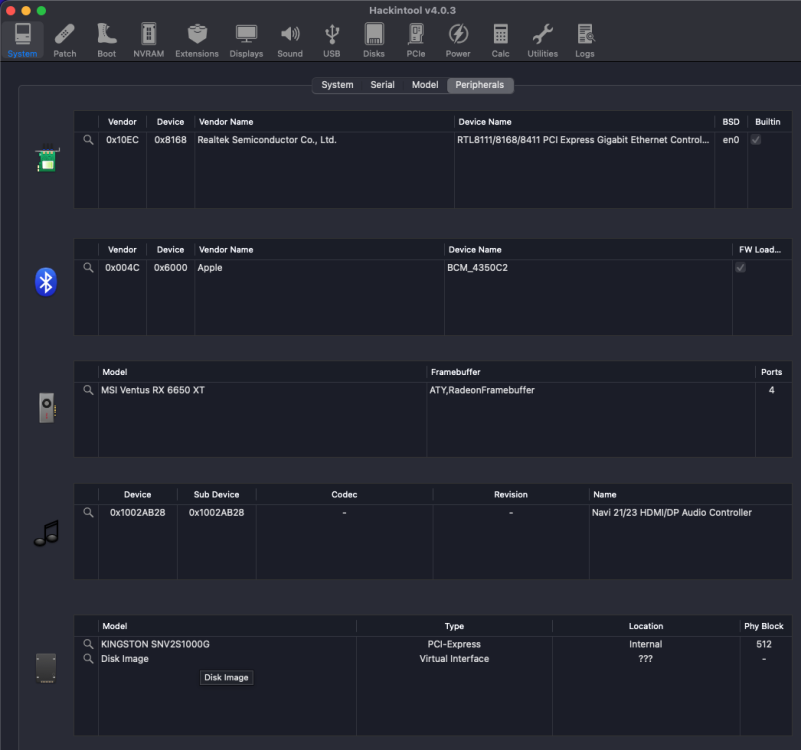Viewport: 801px width, 750px height.
Task: Click the Builtin column header
Action: pos(768,122)
